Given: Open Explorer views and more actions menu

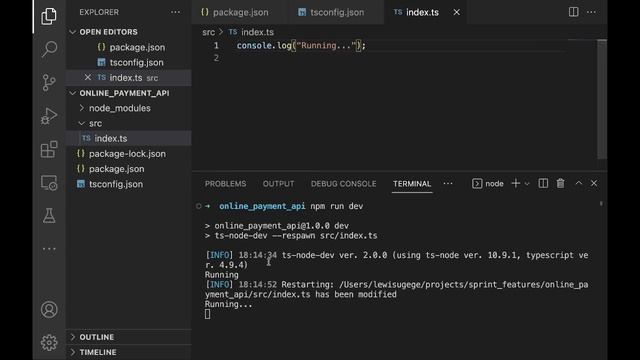Looking at the screenshot, I should (x=176, y=12).
